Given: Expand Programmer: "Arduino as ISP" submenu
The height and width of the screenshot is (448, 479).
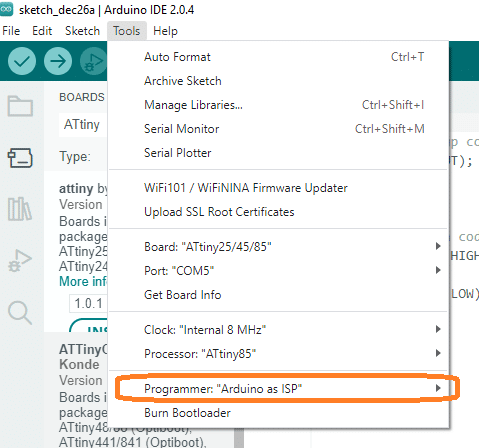Looking at the screenshot, I should 278,389.
